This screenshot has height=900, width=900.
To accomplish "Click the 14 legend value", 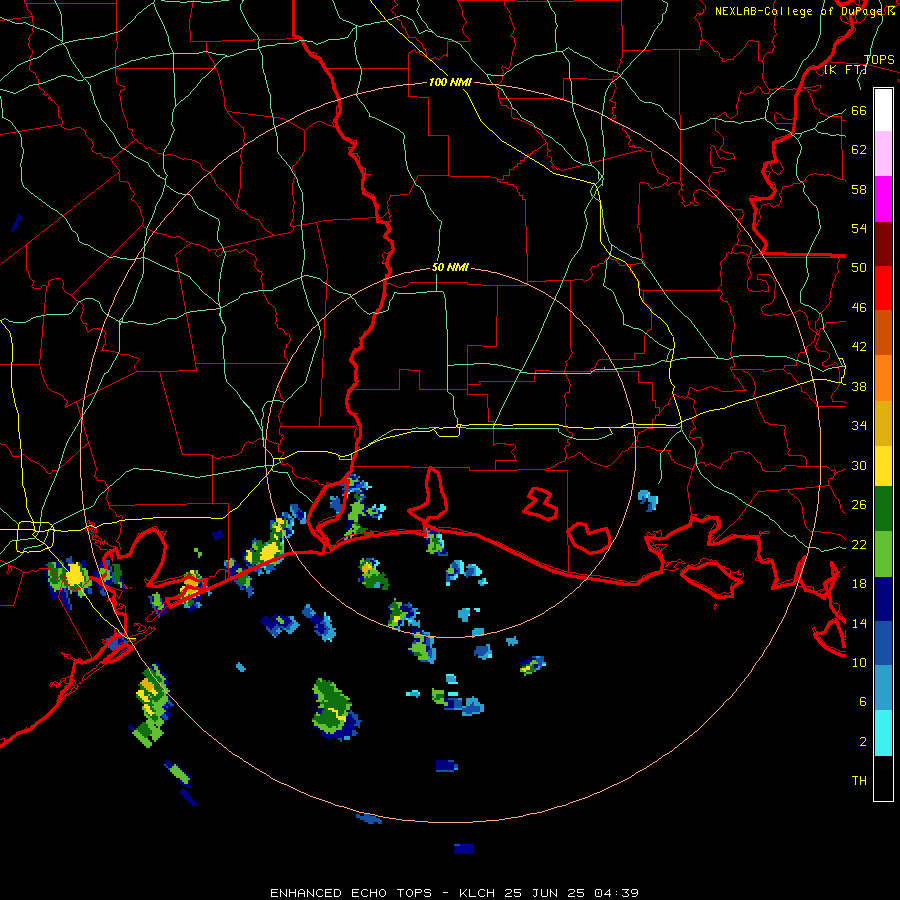I will coord(859,623).
